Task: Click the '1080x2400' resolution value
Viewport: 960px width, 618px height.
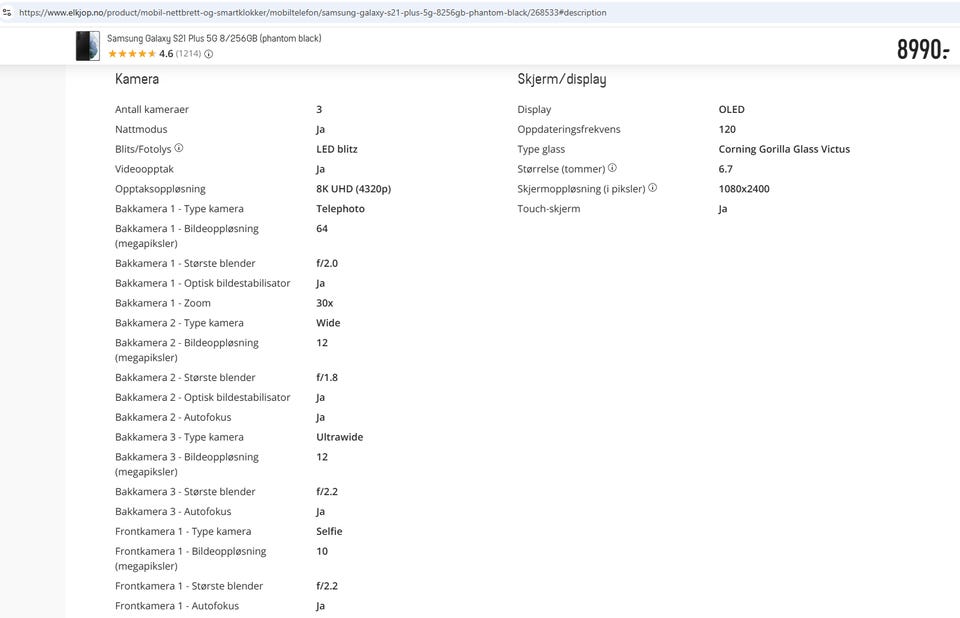Action: click(x=744, y=189)
